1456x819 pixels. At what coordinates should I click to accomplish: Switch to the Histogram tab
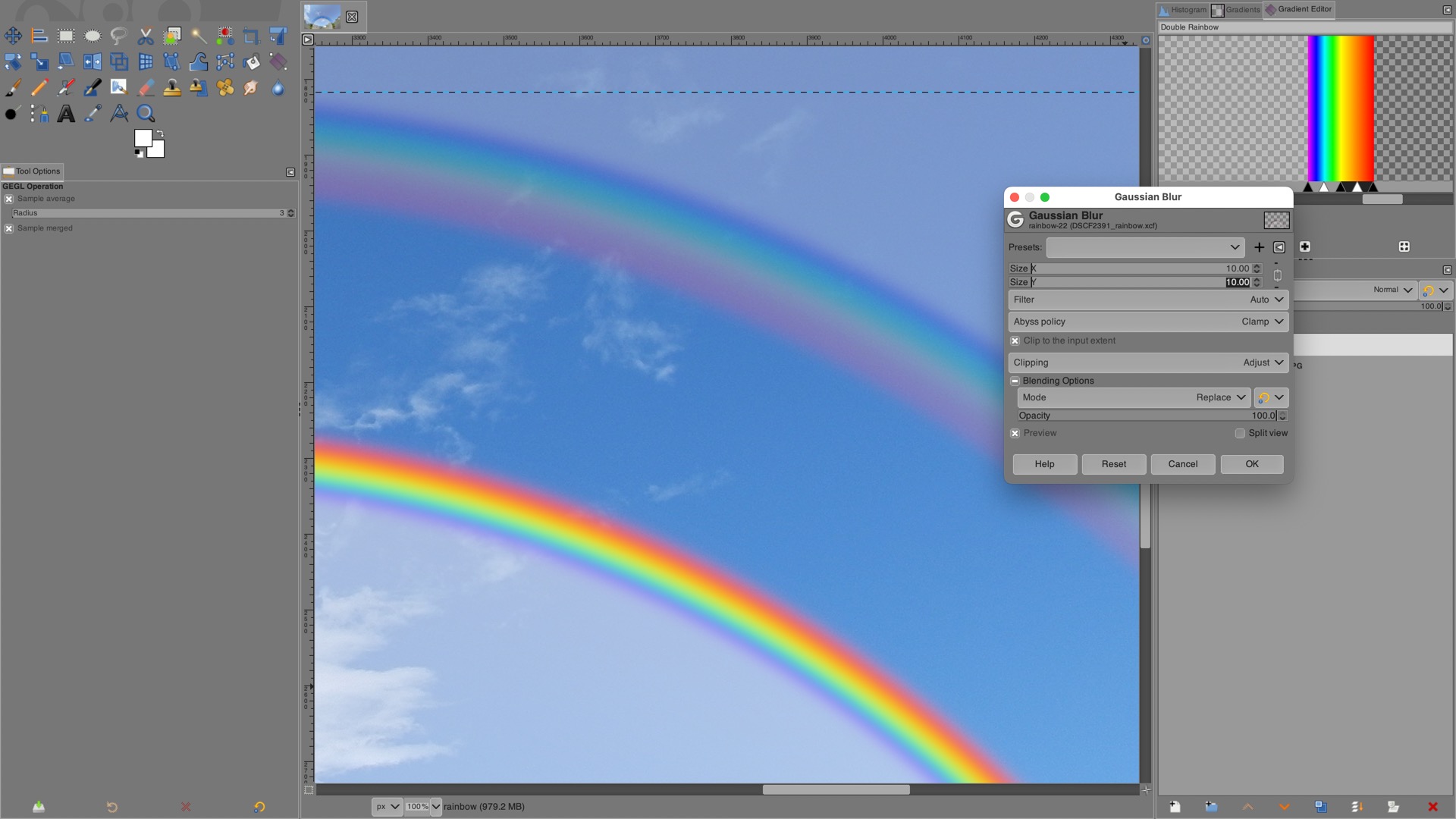(x=1182, y=10)
